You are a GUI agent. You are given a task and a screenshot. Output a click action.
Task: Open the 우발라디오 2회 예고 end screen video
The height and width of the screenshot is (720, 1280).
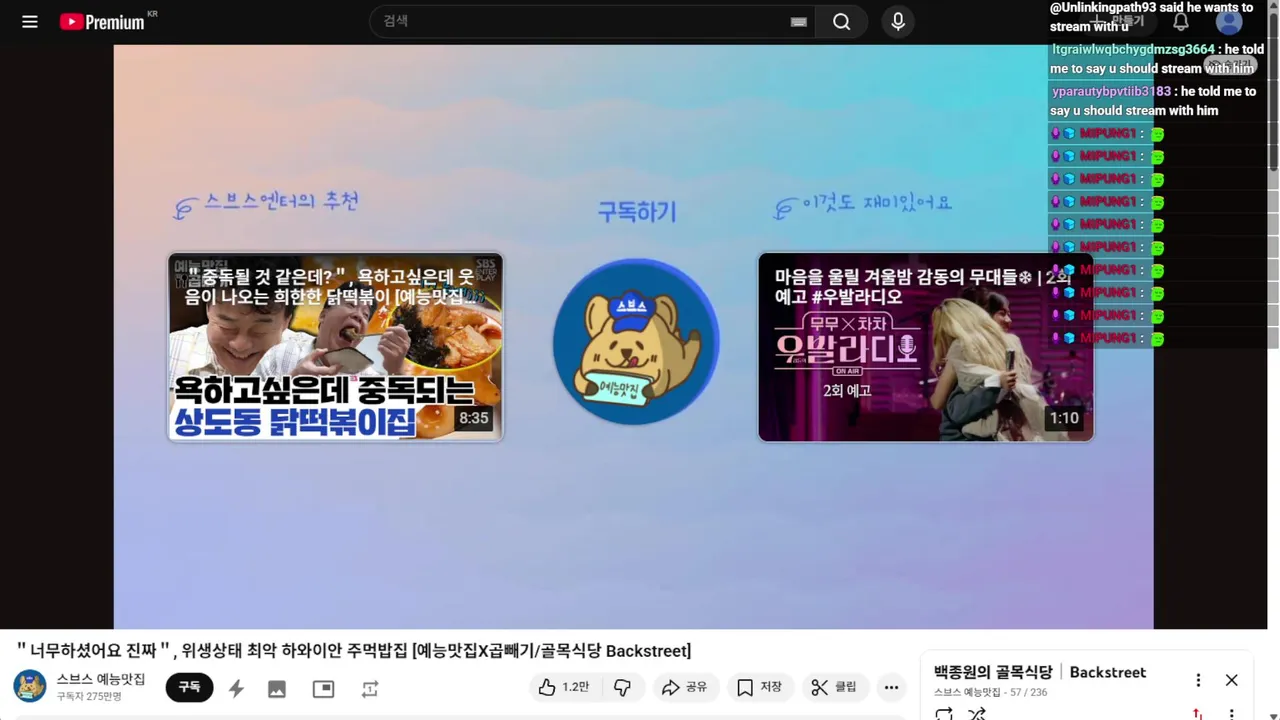click(926, 346)
